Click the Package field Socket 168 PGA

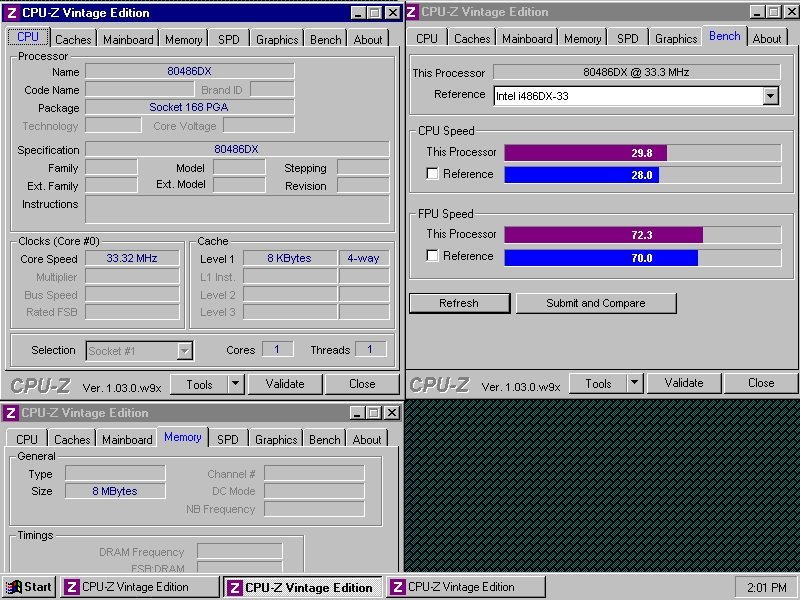coord(190,107)
